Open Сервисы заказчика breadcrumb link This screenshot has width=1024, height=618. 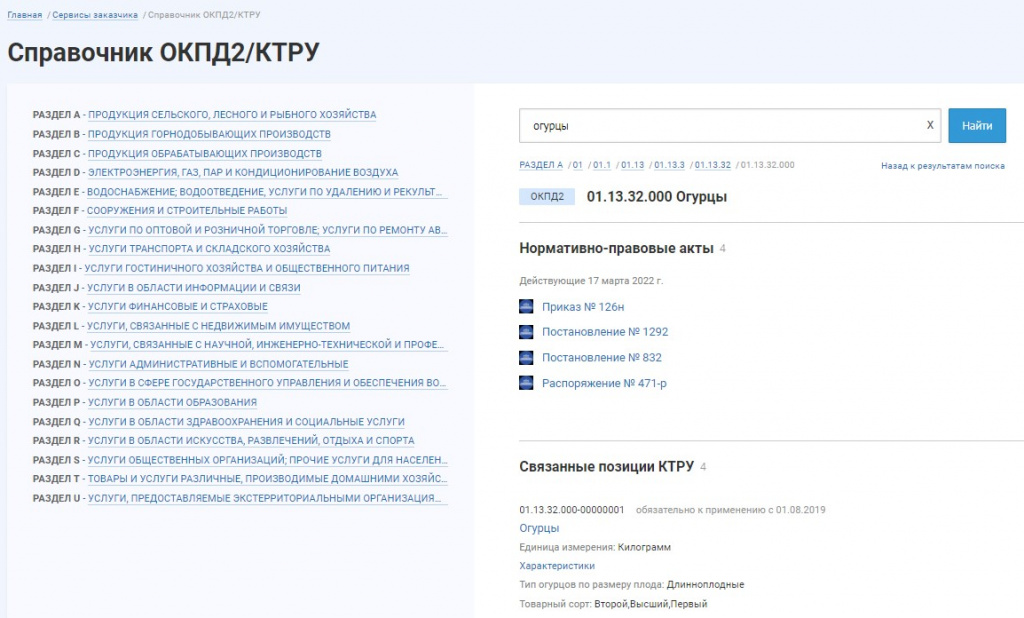click(95, 15)
